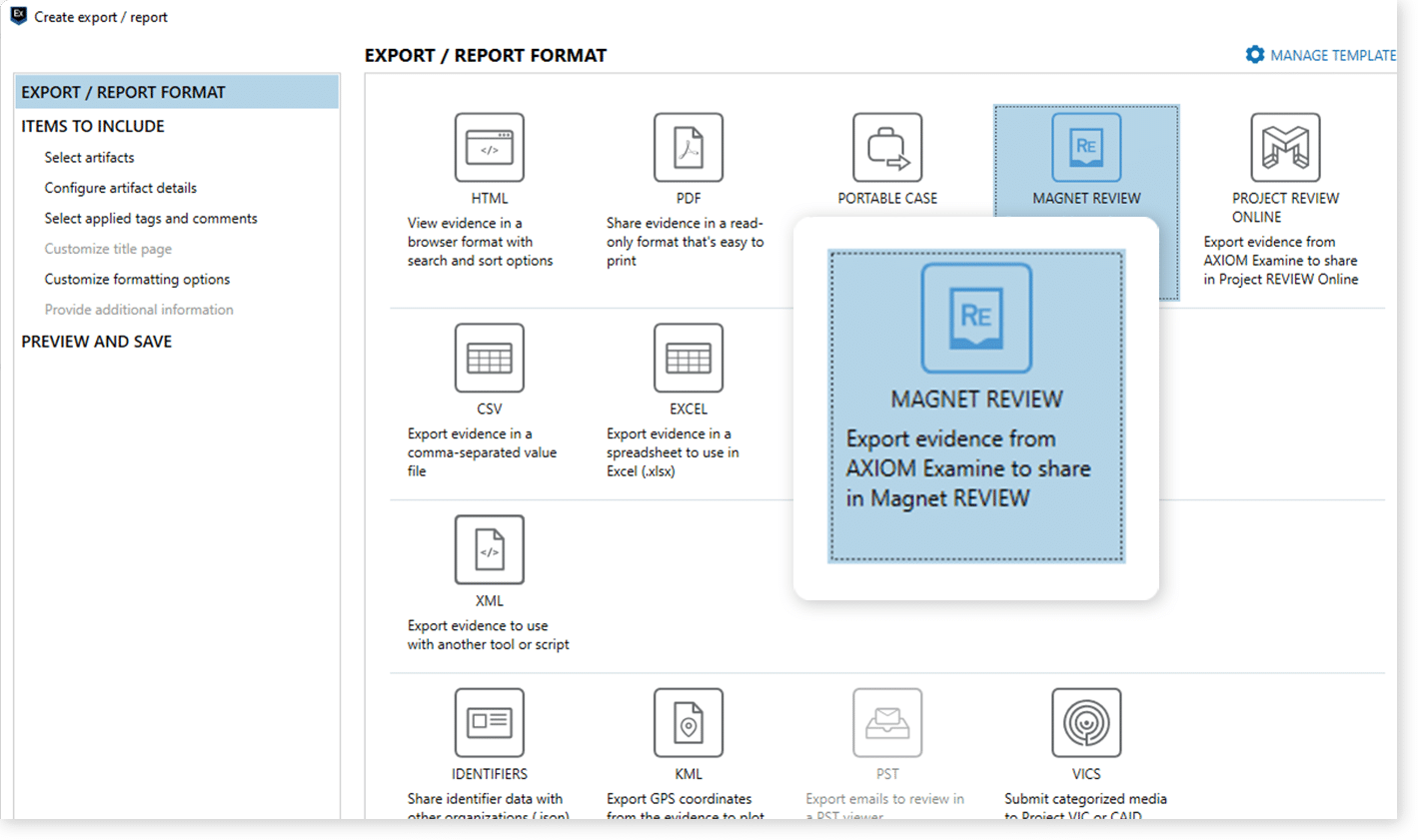Choose the VICS media export icon

(x=1086, y=722)
